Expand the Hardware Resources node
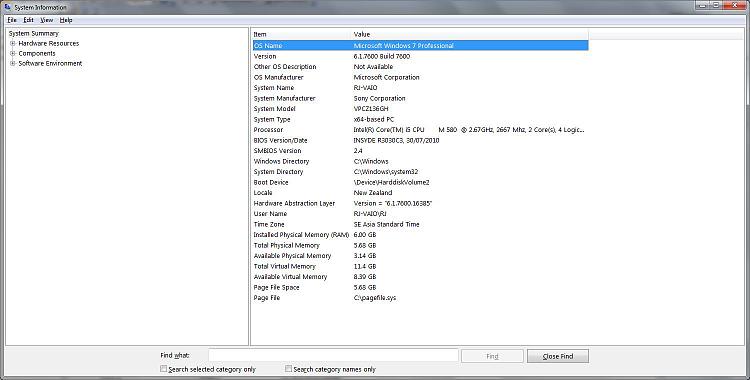 tap(13, 44)
